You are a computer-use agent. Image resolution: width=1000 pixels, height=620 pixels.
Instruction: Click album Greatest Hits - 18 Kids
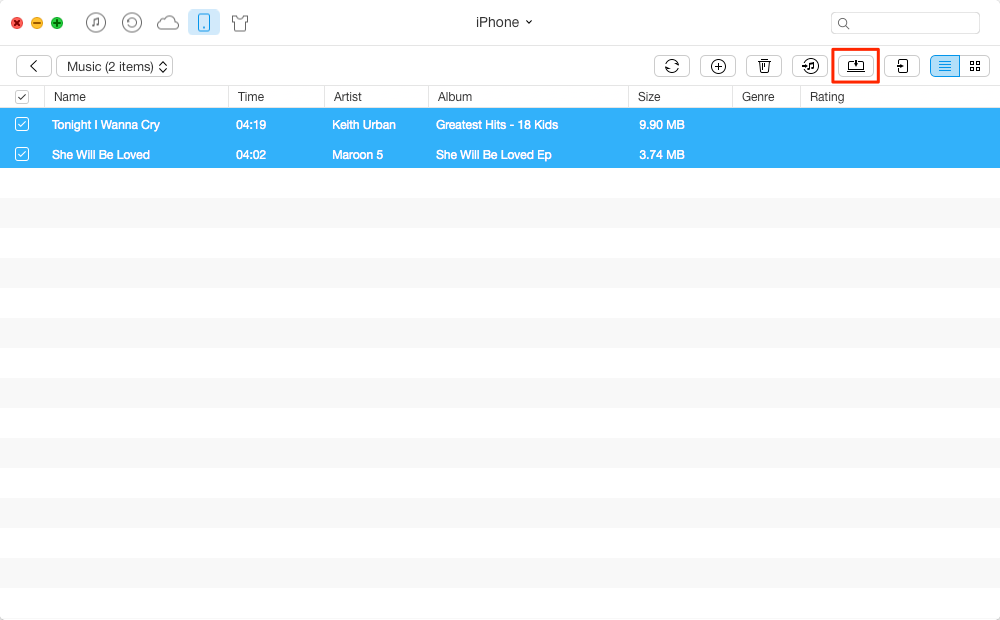497,125
